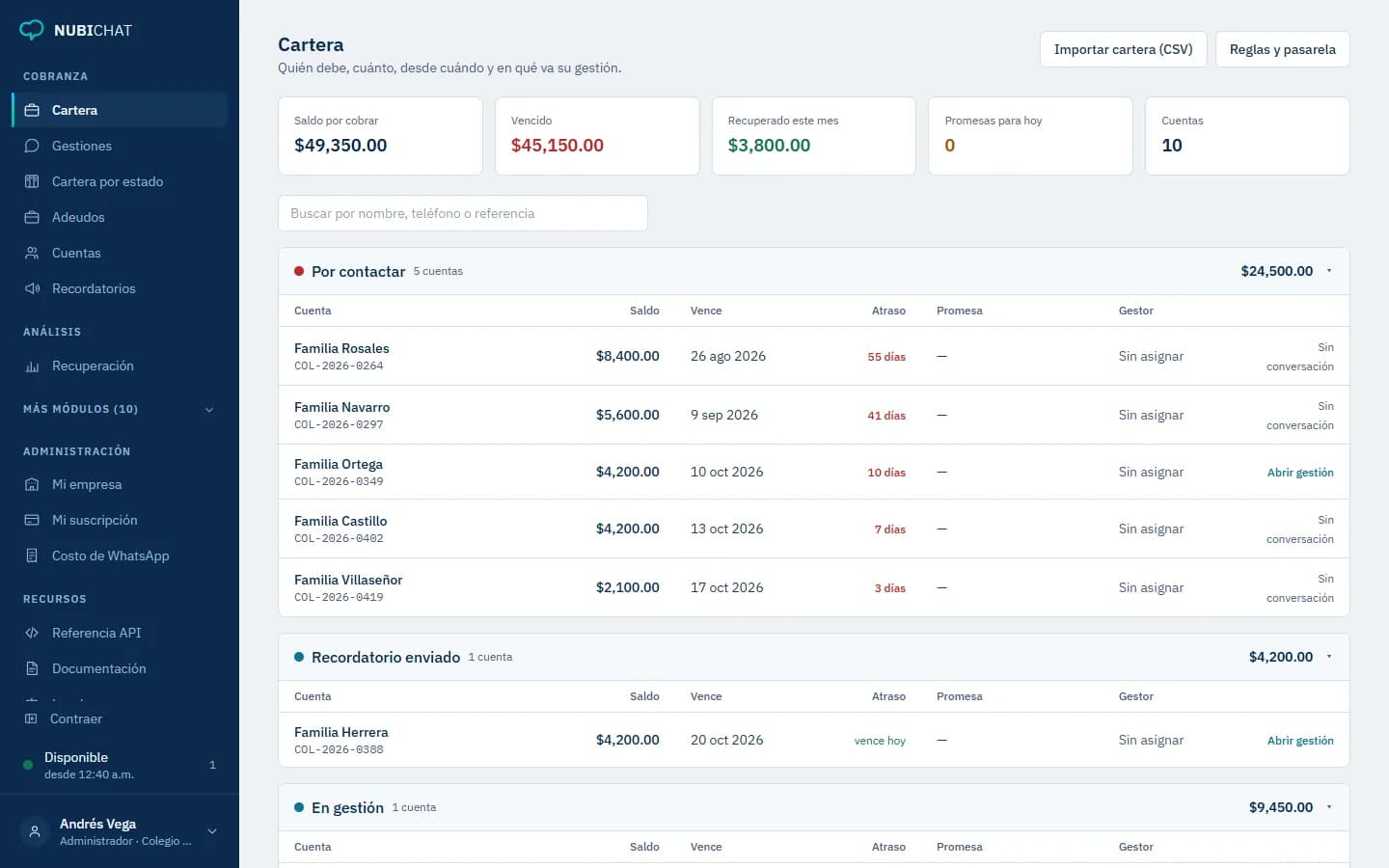Click the Mi empresa building icon
Screen dimensions: 1389x868
click(x=32, y=484)
